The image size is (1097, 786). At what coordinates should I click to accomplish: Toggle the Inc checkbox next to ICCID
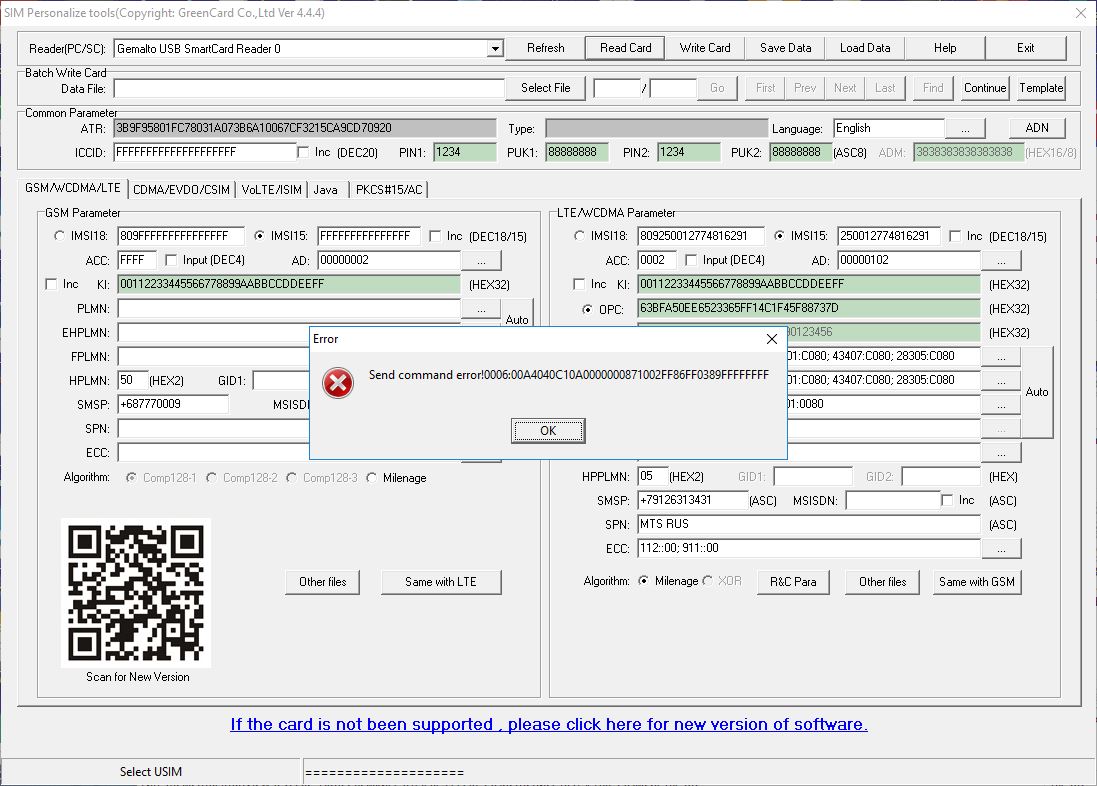pyautogui.click(x=304, y=152)
